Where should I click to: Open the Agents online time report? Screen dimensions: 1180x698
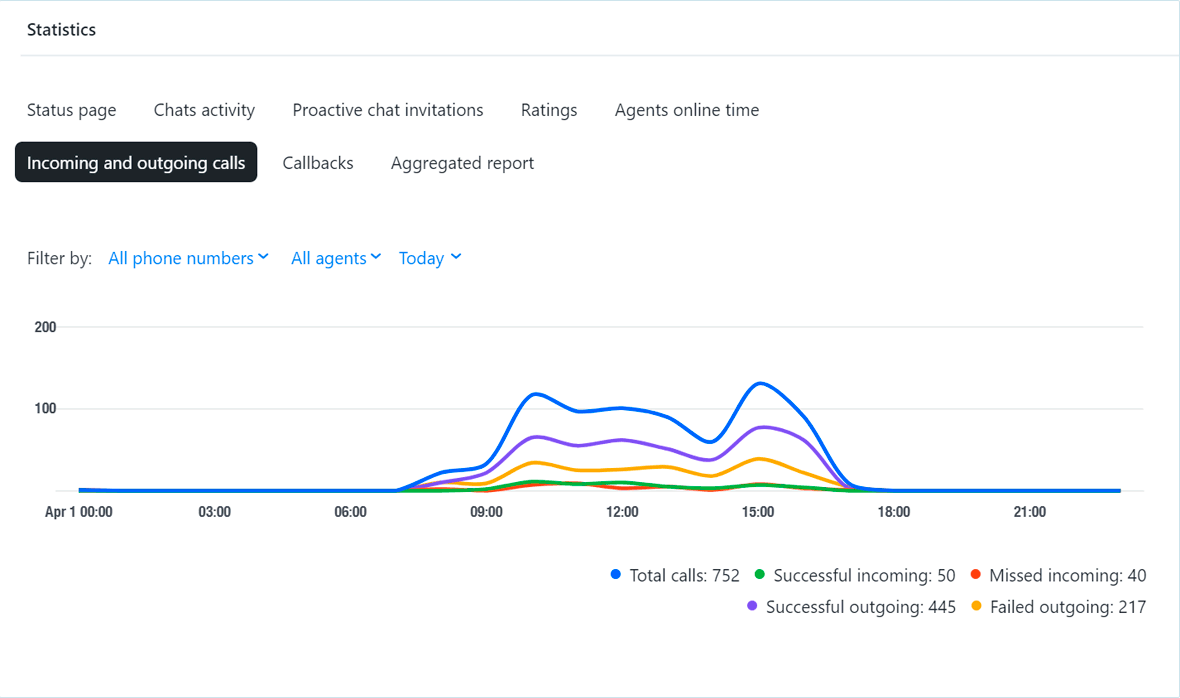pos(686,110)
